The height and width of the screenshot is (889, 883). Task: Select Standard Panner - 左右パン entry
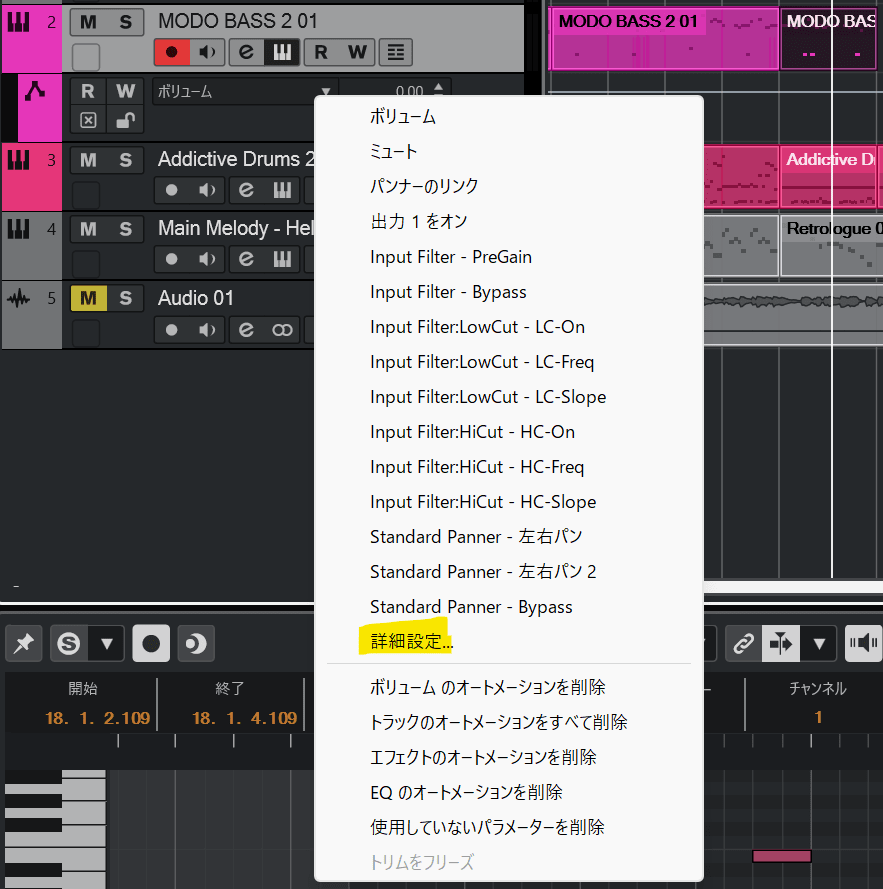coord(509,536)
